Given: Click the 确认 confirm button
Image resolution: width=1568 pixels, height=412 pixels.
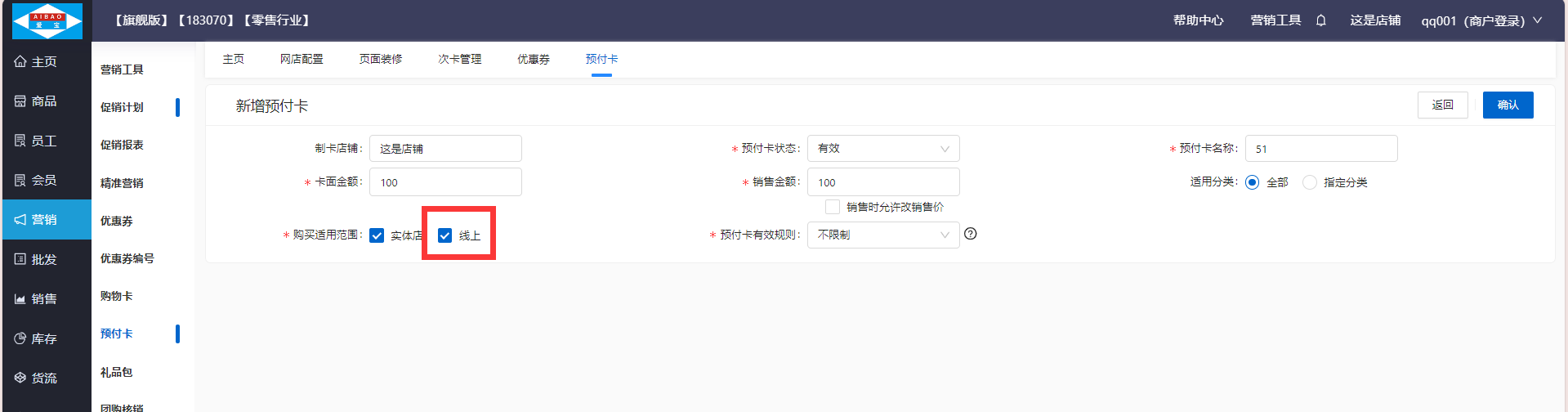Looking at the screenshot, I should pyautogui.click(x=1508, y=105).
